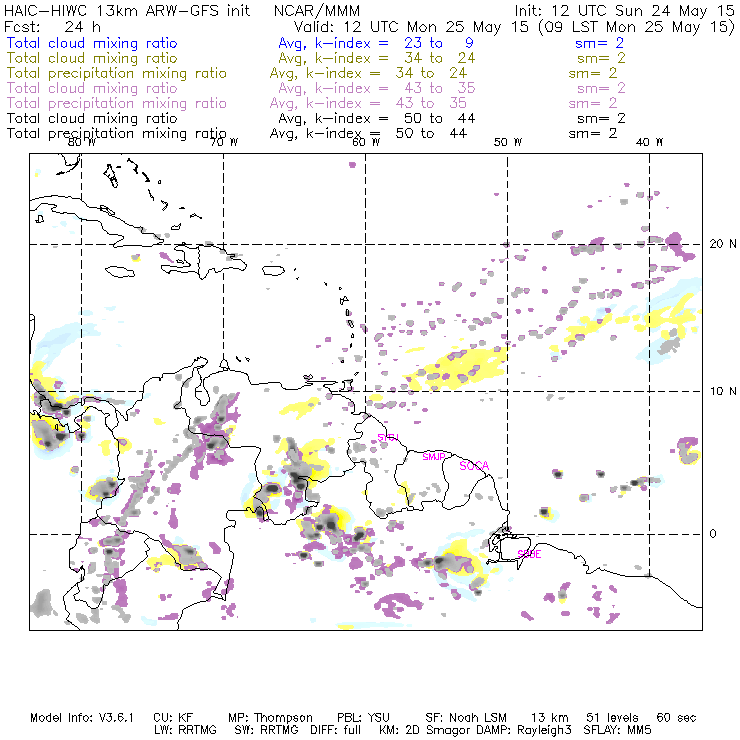Click the 'SOCA' station marker

click(474, 466)
